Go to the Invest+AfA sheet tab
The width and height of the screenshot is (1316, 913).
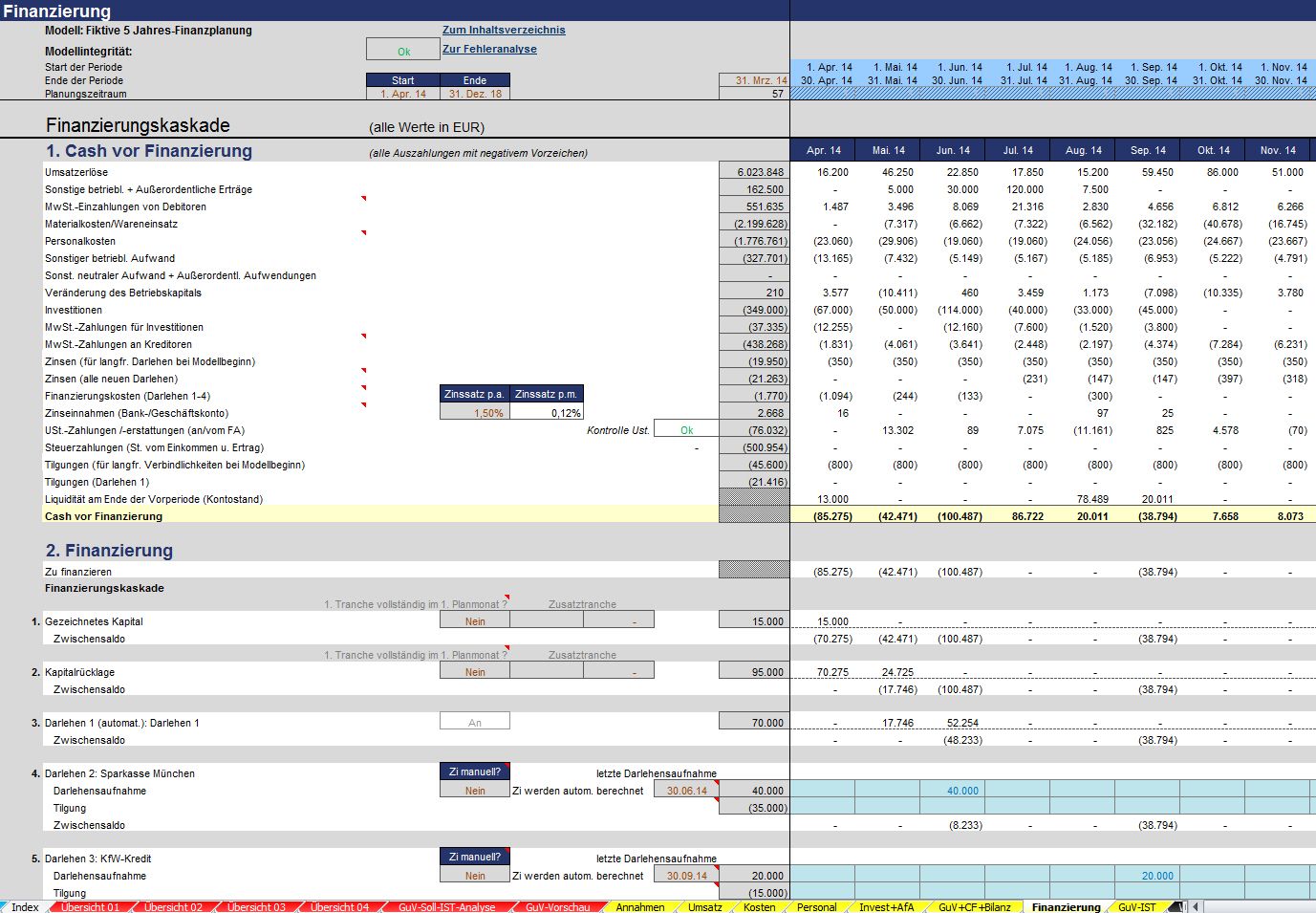pyautogui.click(x=886, y=907)
